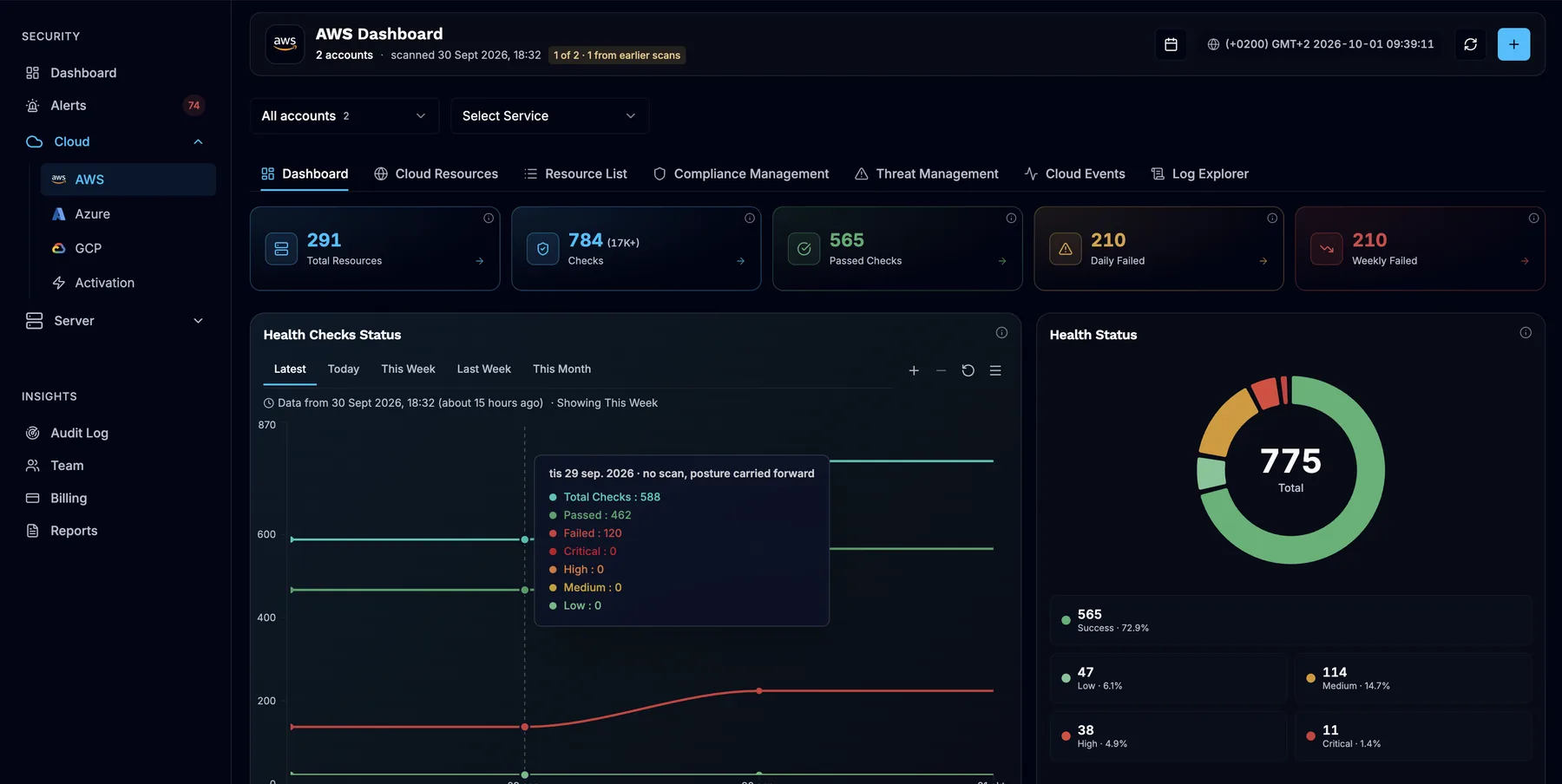The image size is (1562, 784).
Task: Zoom in on the Health Checks chart
Action: coord(914,370)
